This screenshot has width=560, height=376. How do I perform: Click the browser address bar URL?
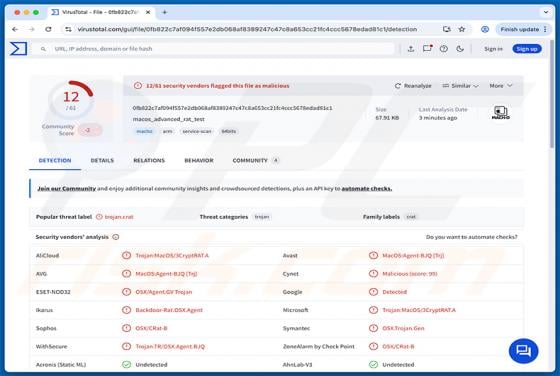point(247,29)
